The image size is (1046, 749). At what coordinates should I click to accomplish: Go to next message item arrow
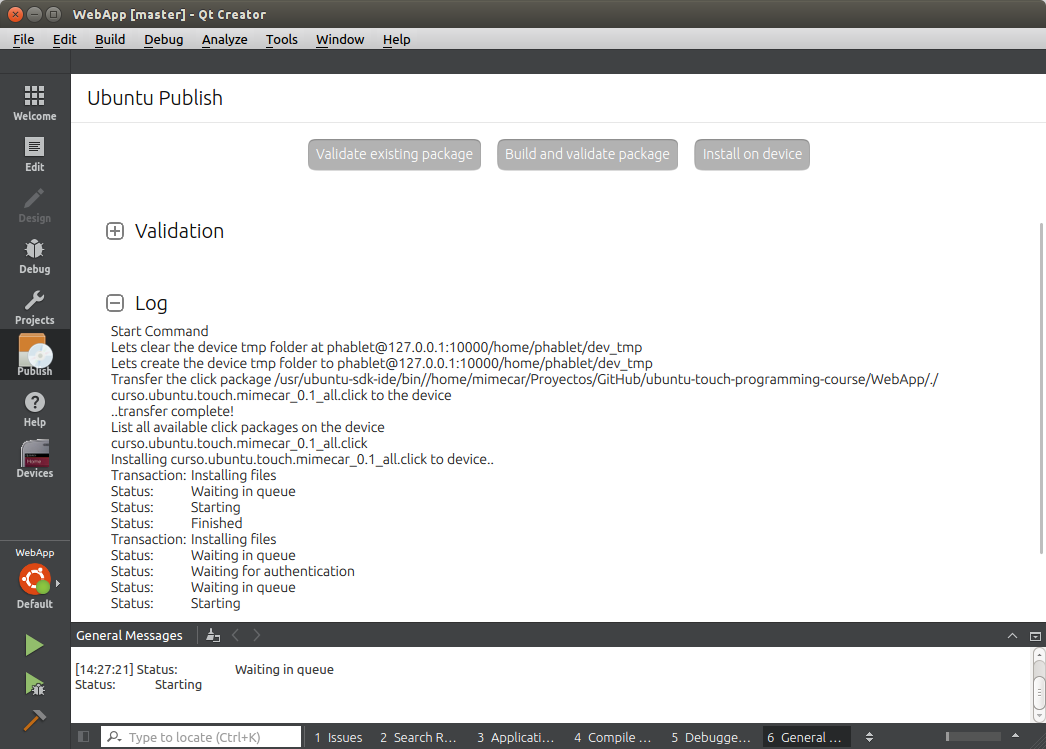(x=257, y=636)
